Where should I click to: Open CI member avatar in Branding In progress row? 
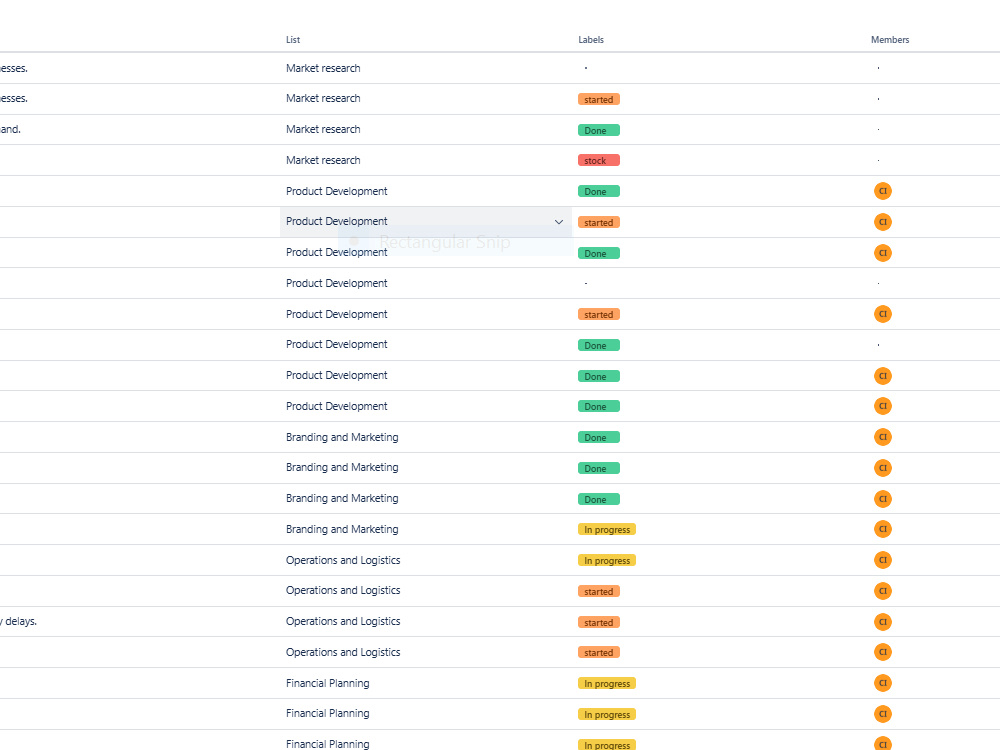(883, 529)
